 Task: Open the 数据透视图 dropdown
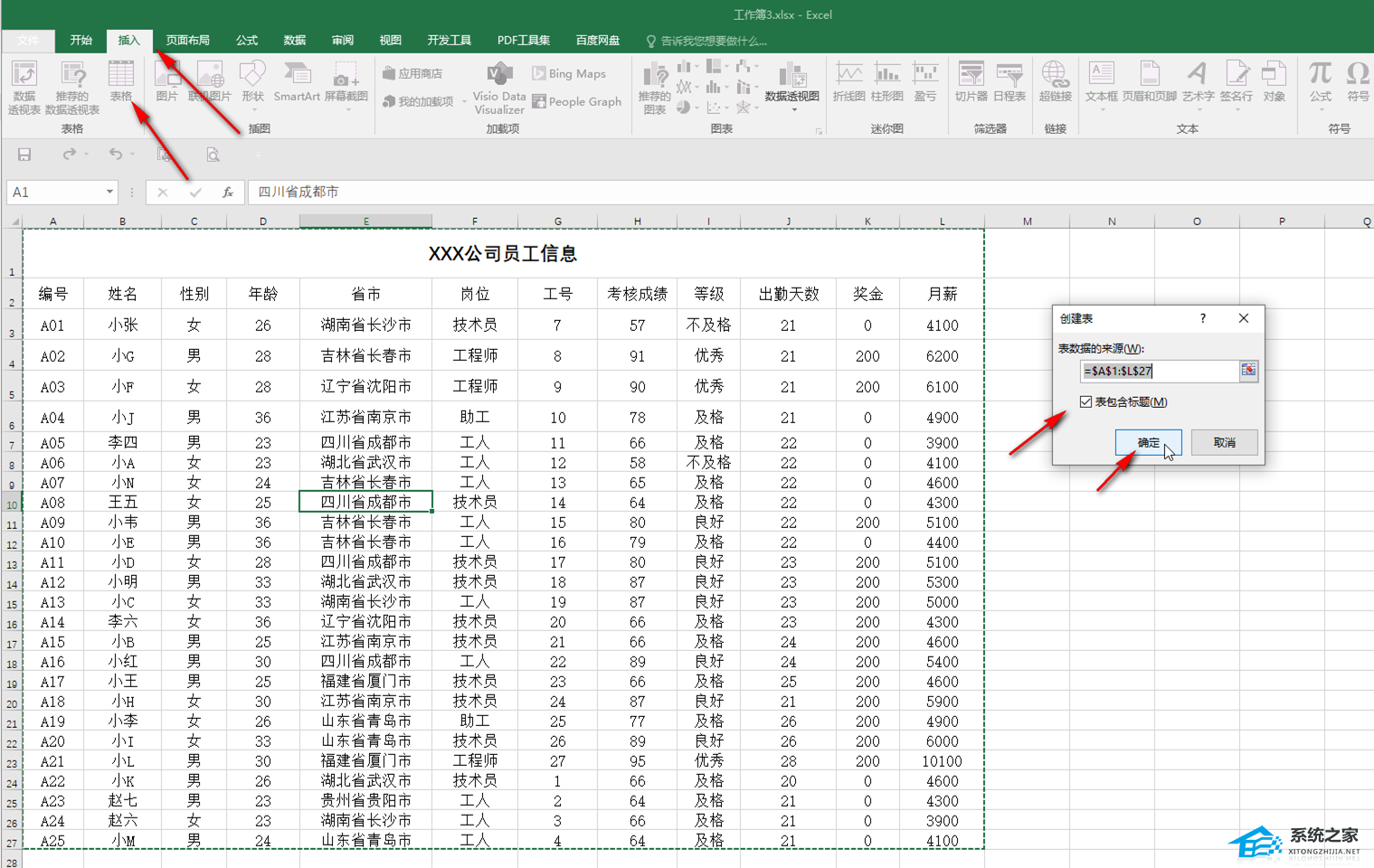(793, 109)
